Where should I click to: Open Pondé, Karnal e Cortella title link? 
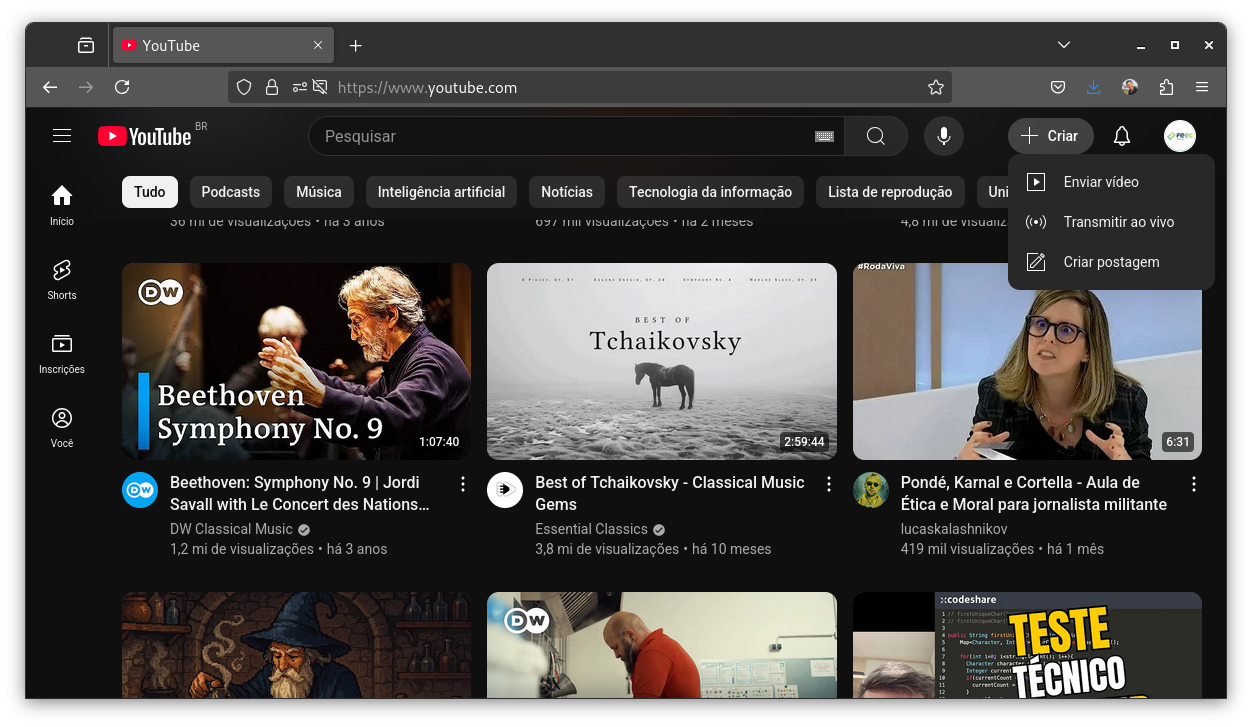point(1034,493)
